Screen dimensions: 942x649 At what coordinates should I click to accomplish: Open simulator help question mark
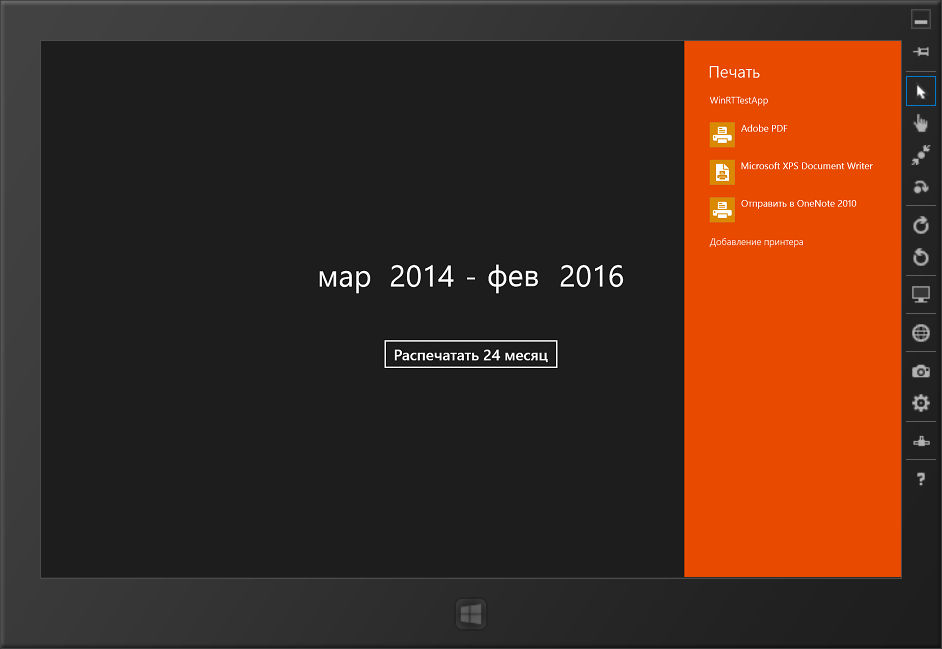tap(920, 479)
